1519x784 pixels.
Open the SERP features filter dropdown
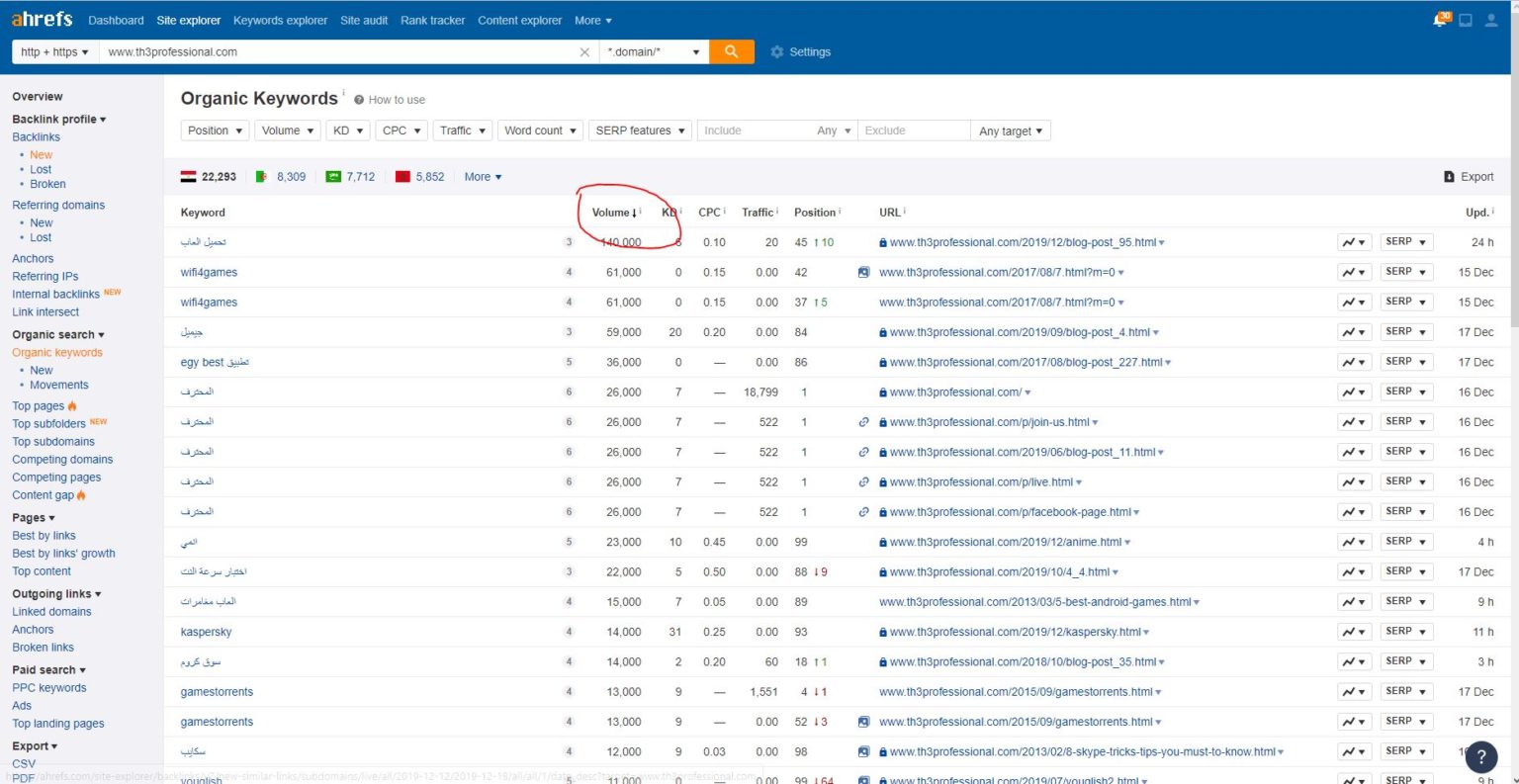click(x=641, y=131)
